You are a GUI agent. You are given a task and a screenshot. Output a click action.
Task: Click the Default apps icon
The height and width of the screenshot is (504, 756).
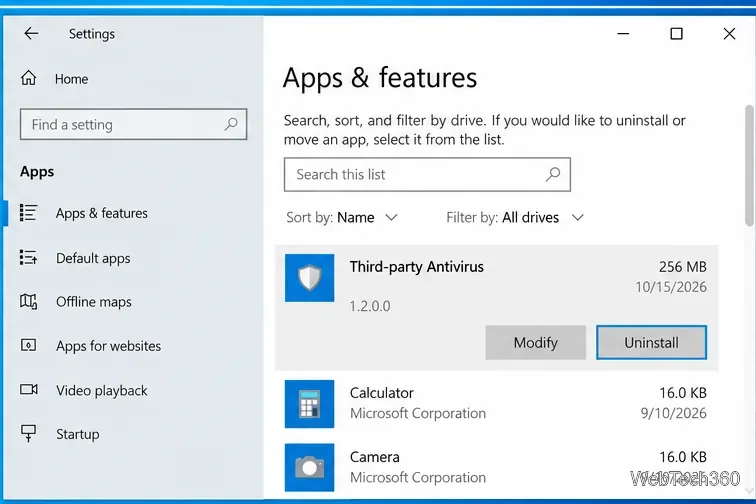pos(28,258)
